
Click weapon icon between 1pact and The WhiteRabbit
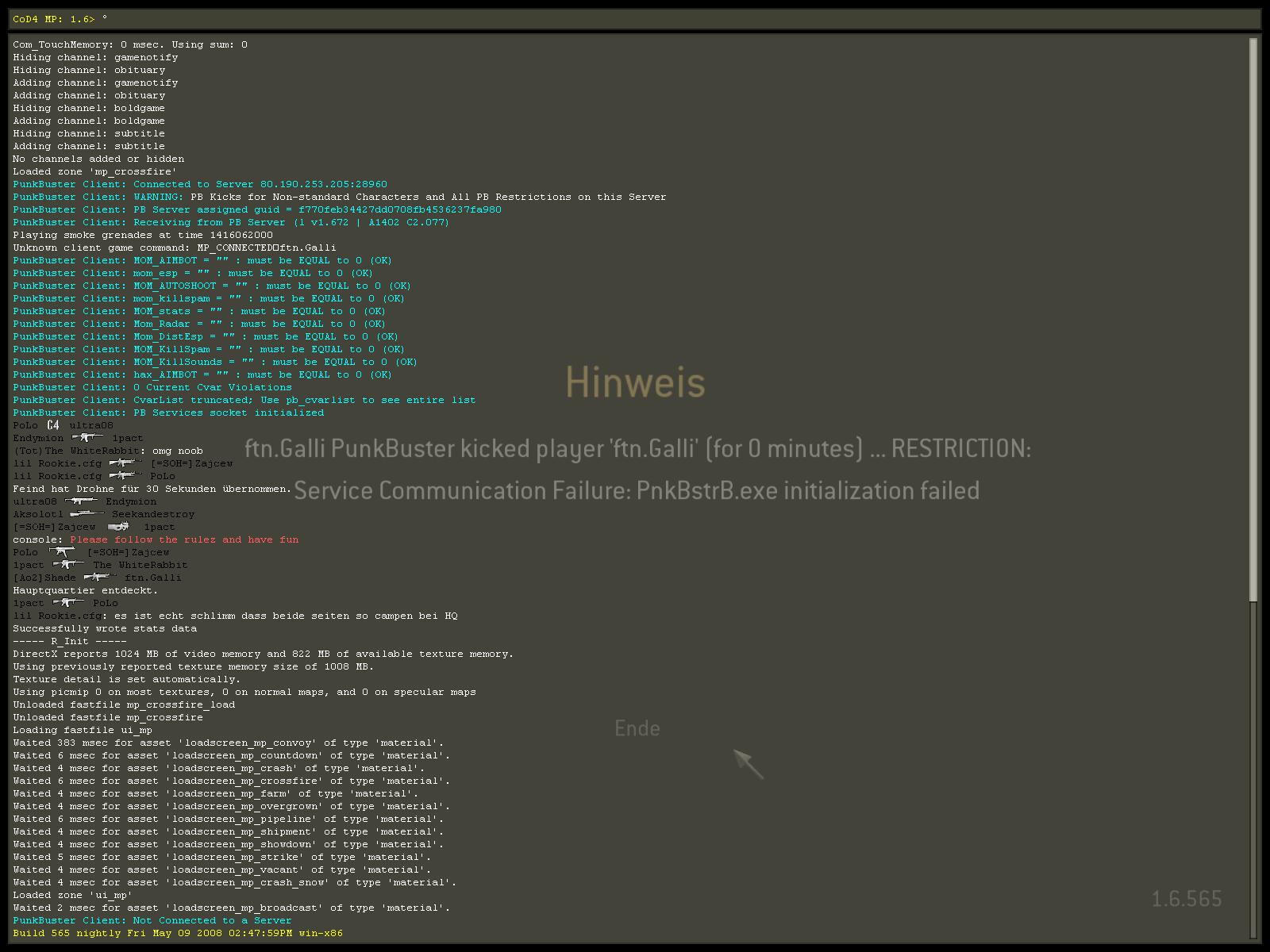point(68,564)
